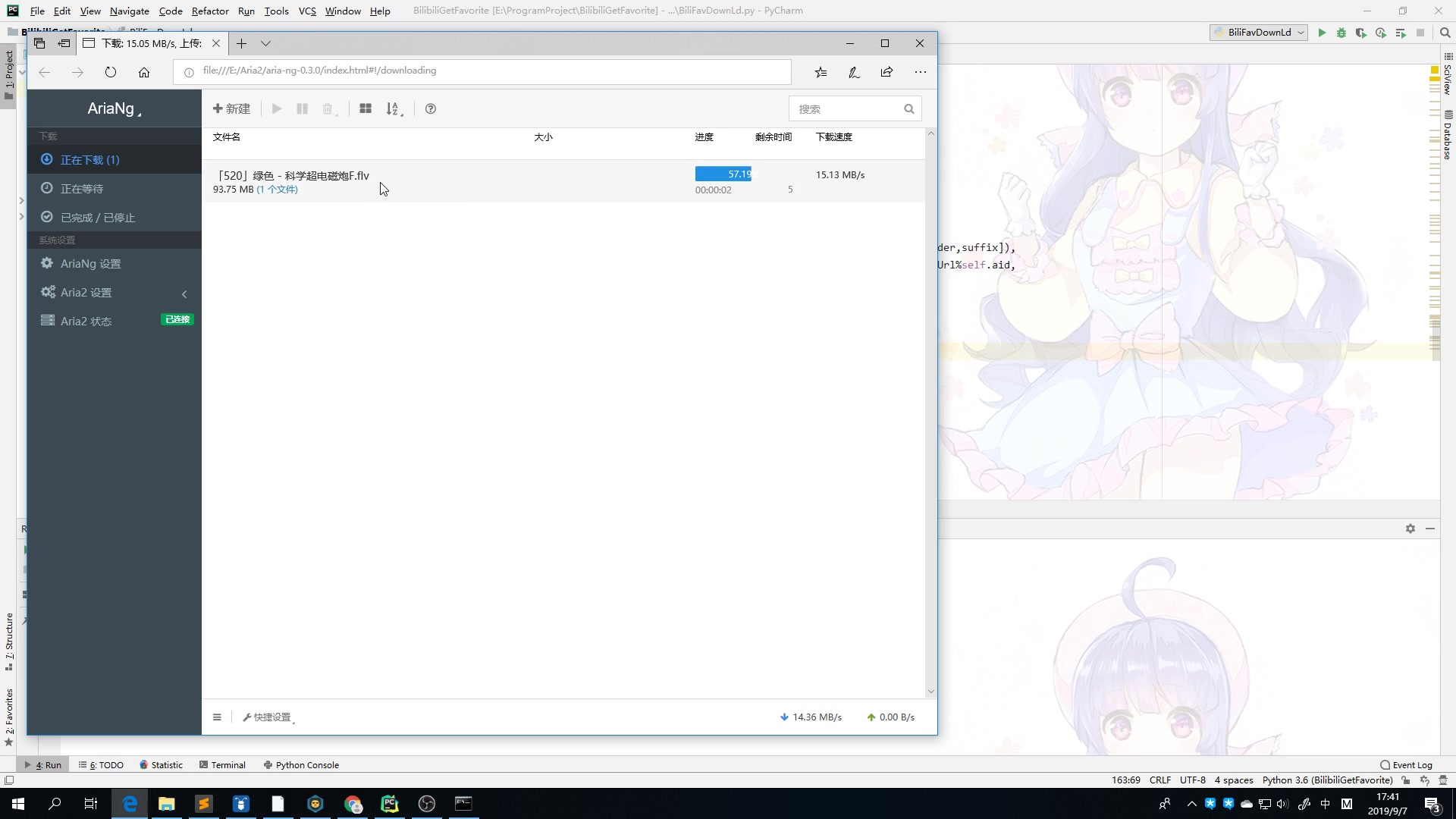Screen dimensions: 1456x819
Task: Click the 1 file link under the filename
Action: pyautogui.click(x=278, y=190)
